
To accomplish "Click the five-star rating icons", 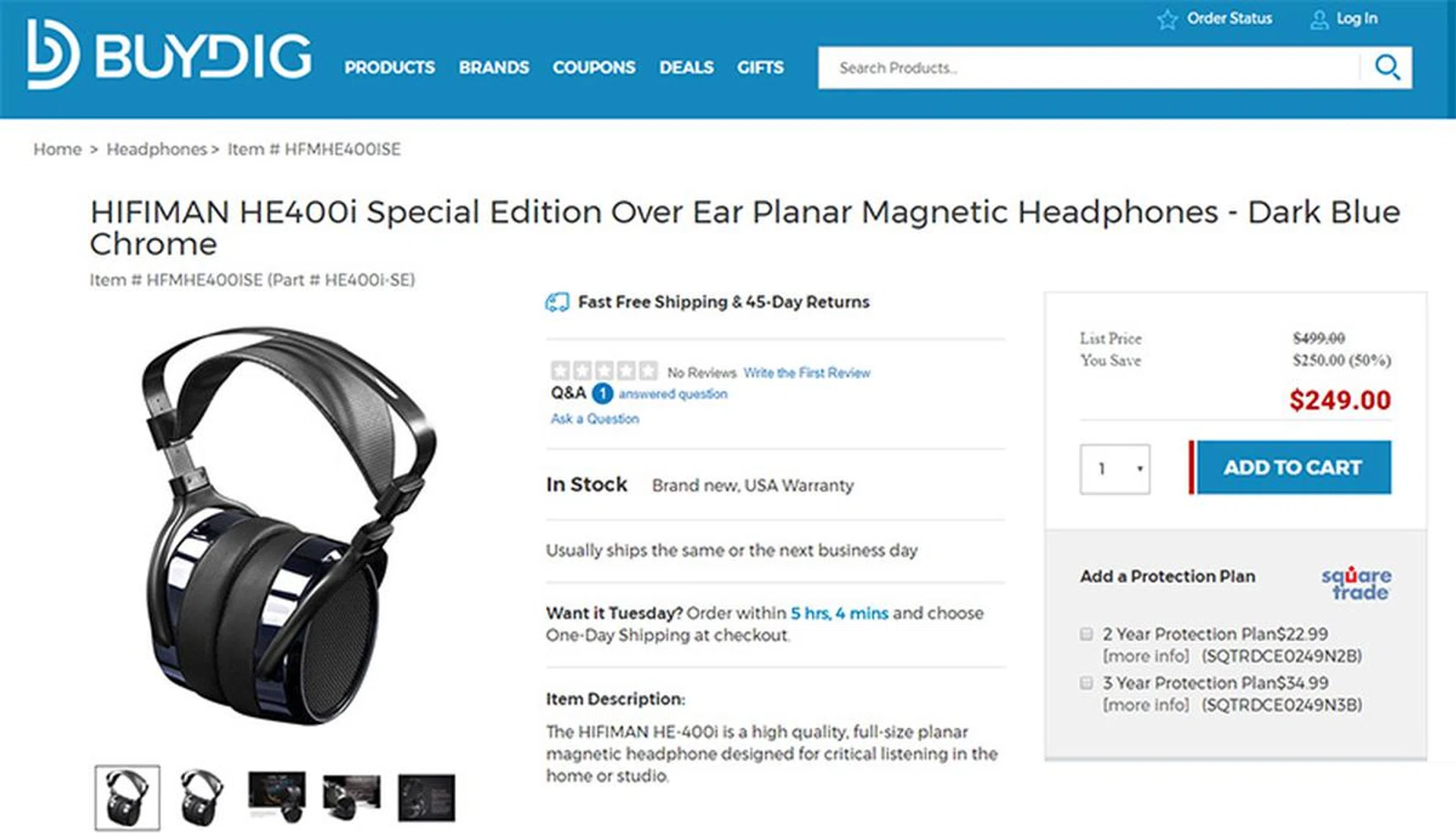I will click(x=604, y=371).
